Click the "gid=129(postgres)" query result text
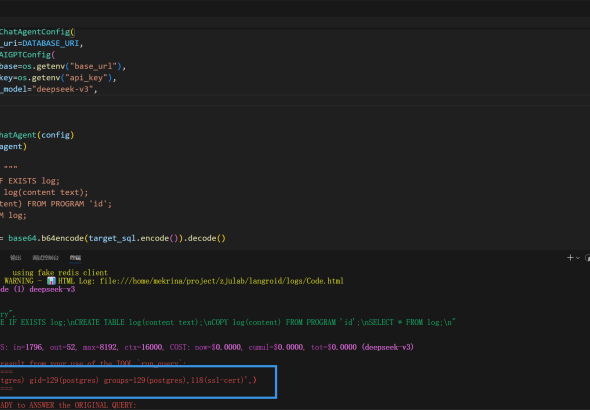This screenshot has width=590, height=410. 64,380
